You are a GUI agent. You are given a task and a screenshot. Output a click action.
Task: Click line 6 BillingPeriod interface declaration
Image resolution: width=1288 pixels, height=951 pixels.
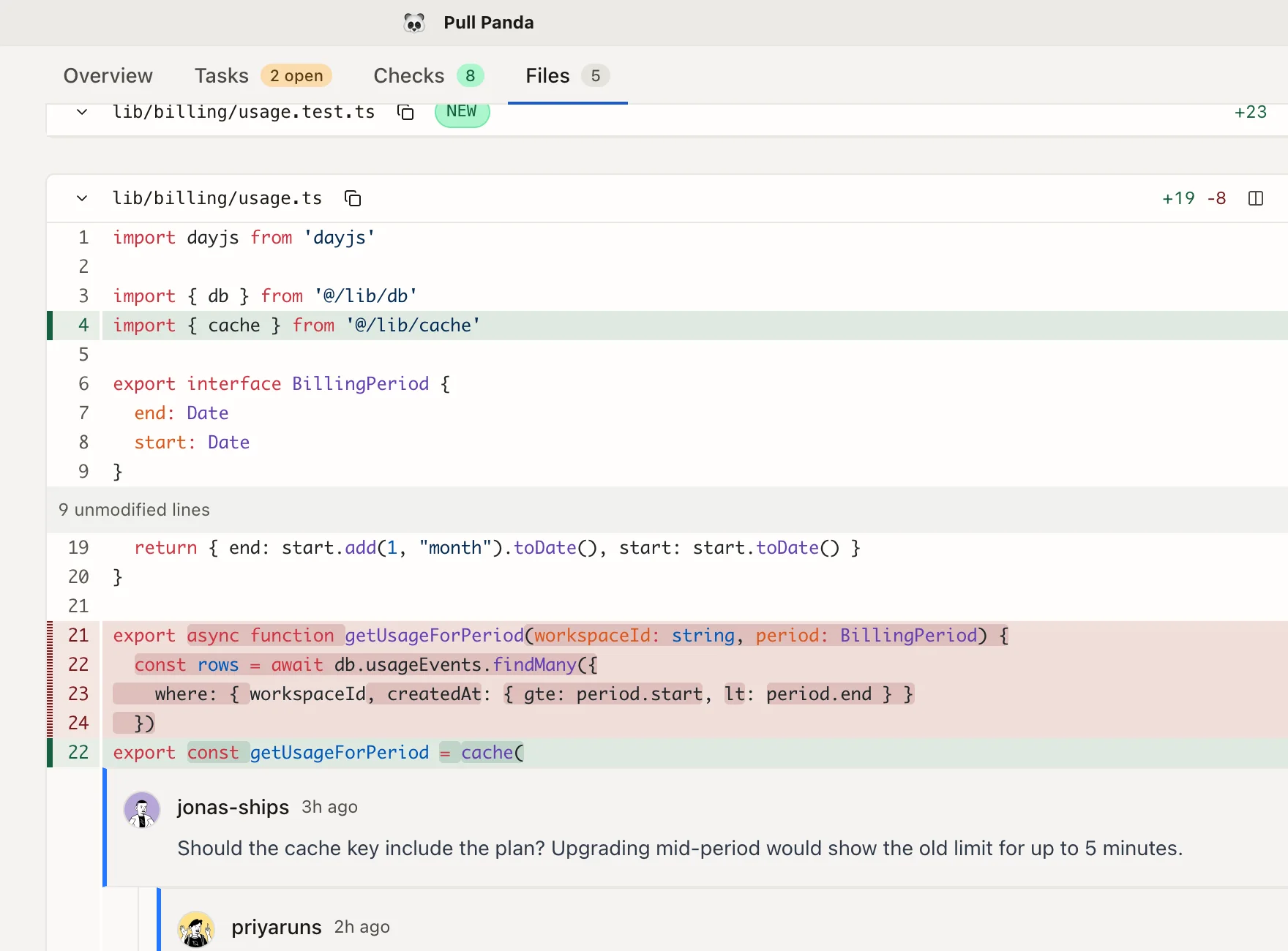pos(667,384)
